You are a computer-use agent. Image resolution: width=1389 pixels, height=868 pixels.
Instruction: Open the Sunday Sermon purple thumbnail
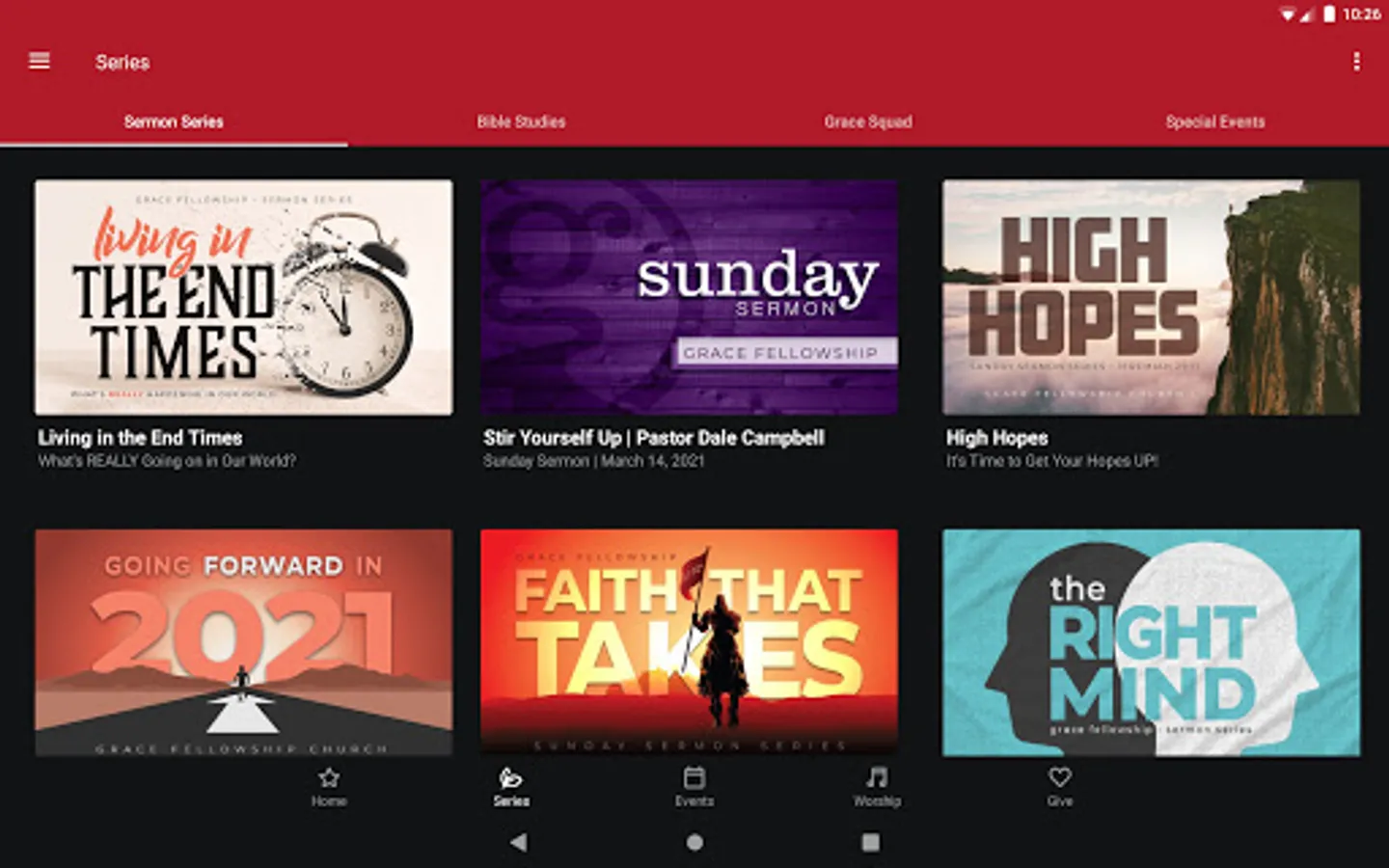(690, 298)
